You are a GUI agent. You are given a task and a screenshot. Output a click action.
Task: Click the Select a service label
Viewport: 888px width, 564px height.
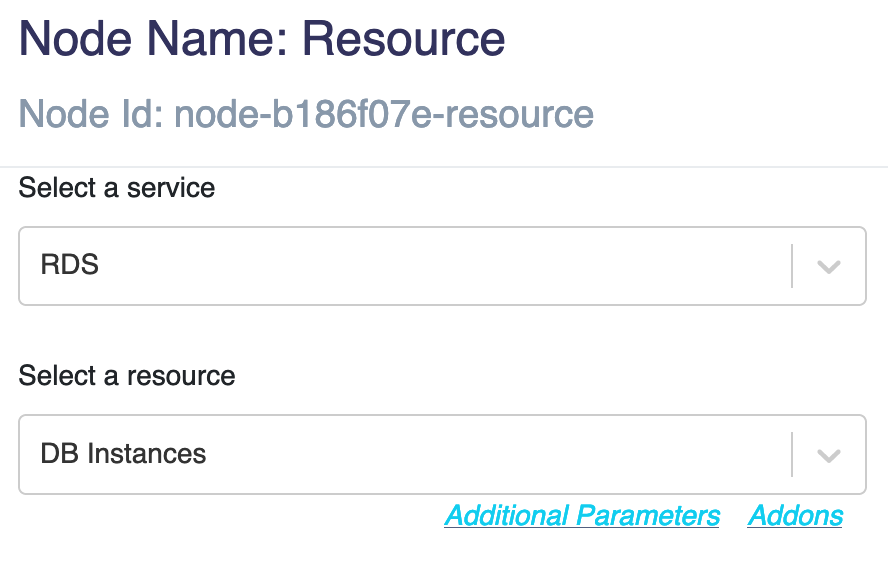pyautogui.click(x=117, y=187)
